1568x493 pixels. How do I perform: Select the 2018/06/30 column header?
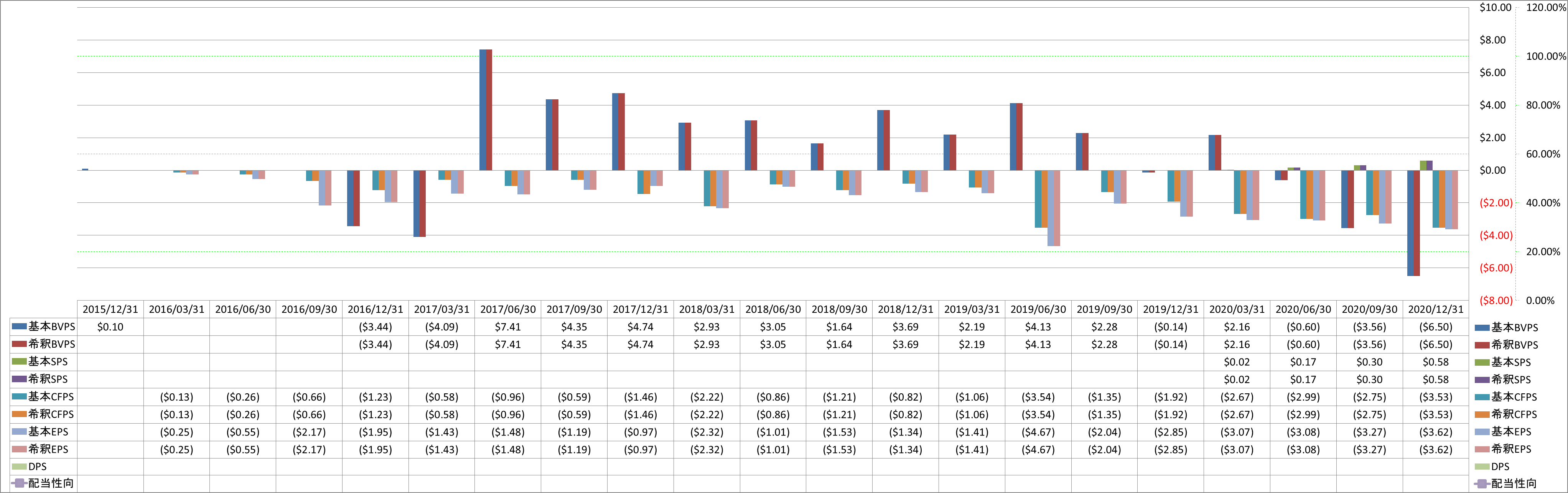pyautogui.click(x=773, y=309)
